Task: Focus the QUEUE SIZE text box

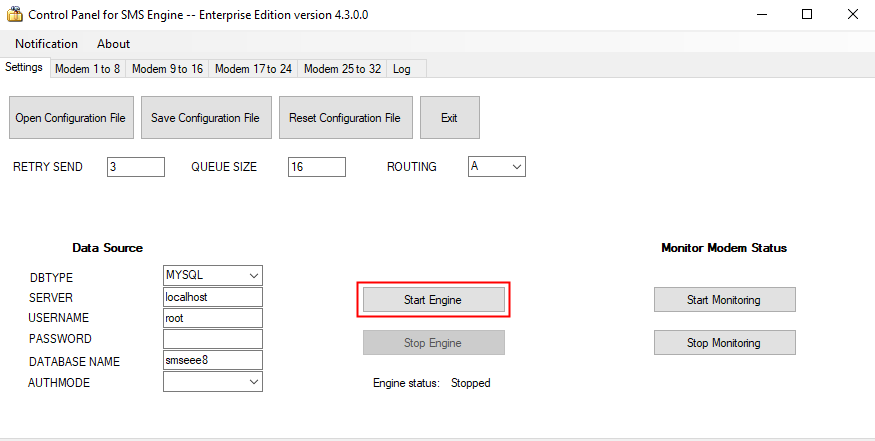Action: click(x=316, y=167)
